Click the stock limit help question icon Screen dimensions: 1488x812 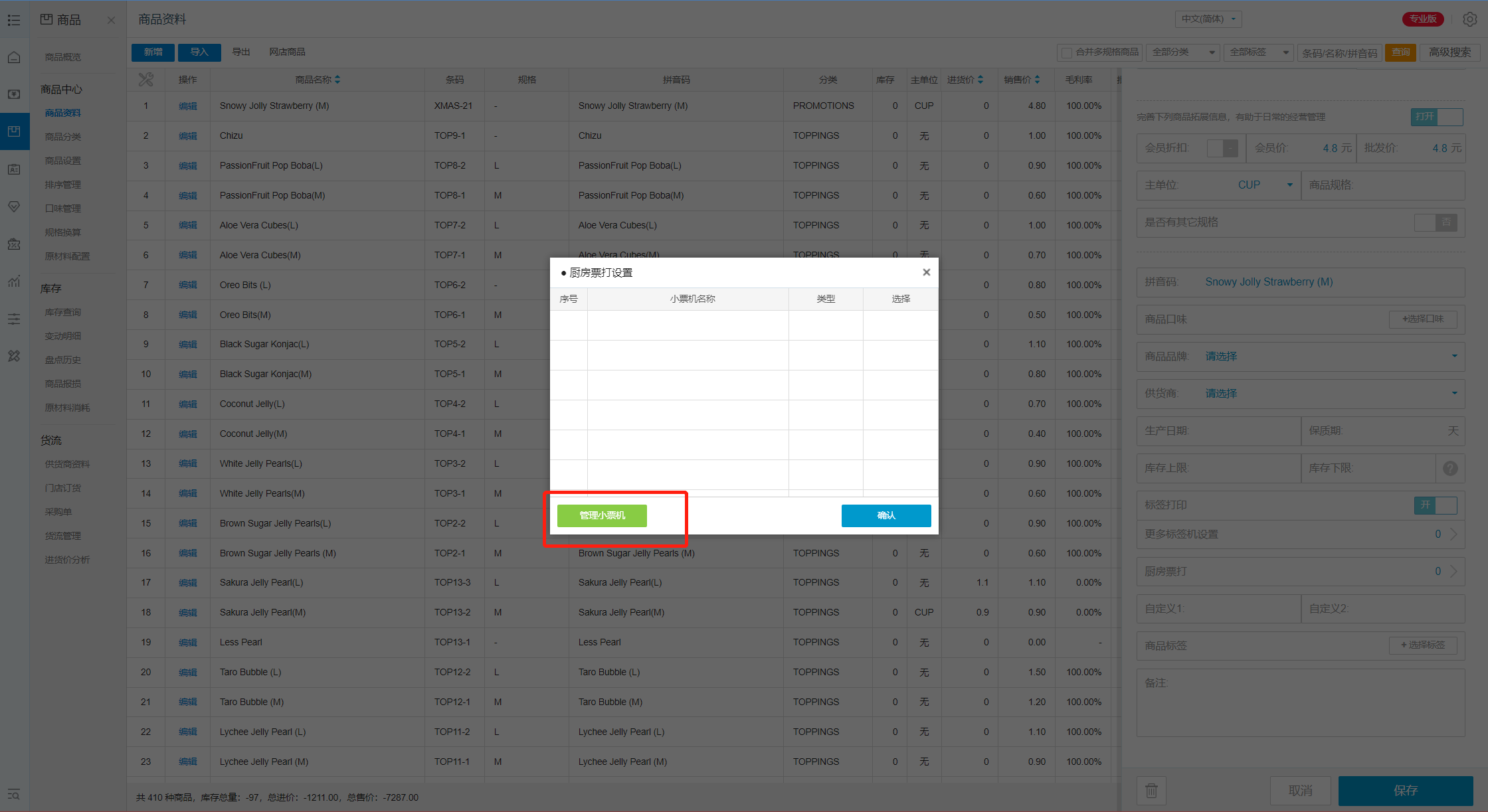(1450, 468)
